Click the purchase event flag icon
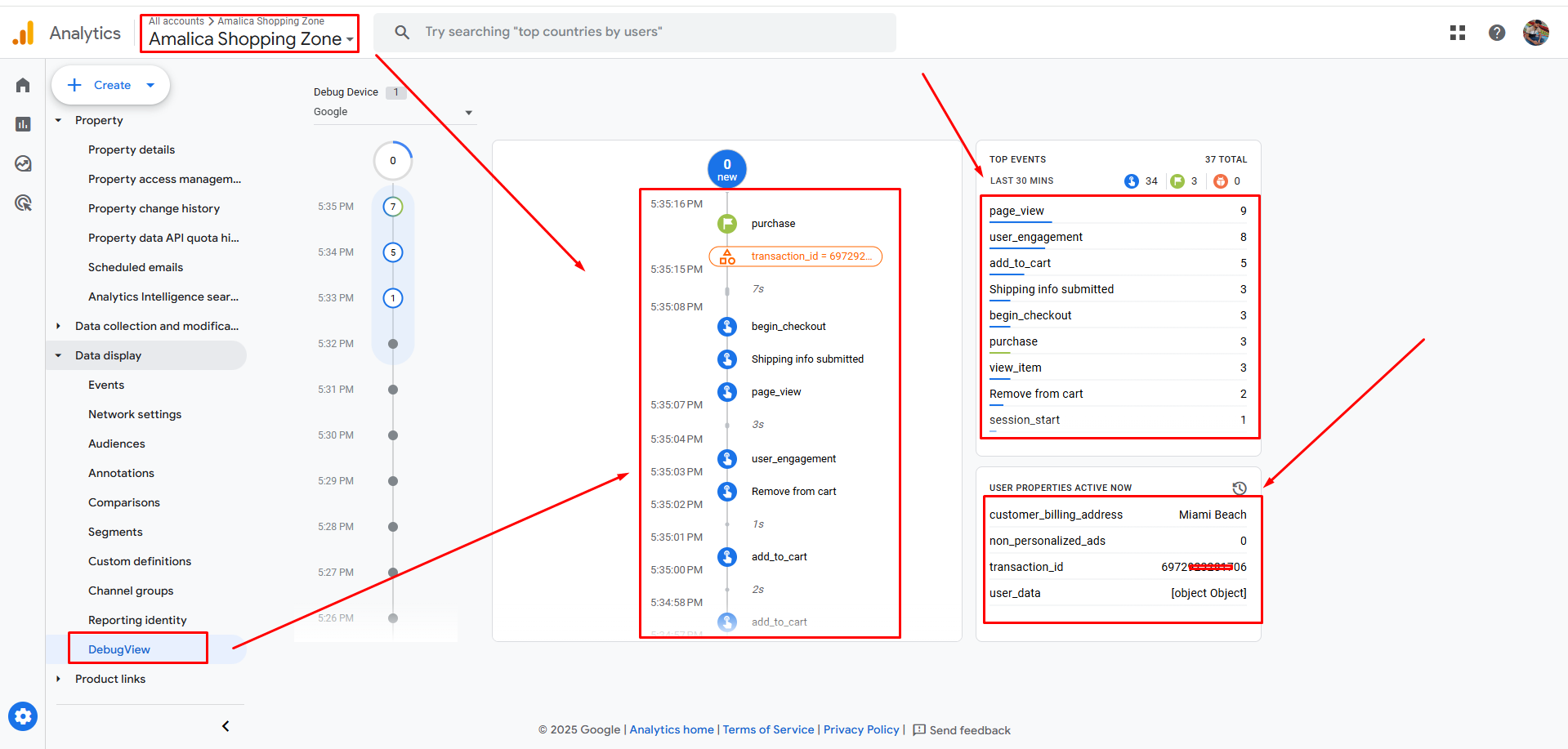 click(726, 223)
